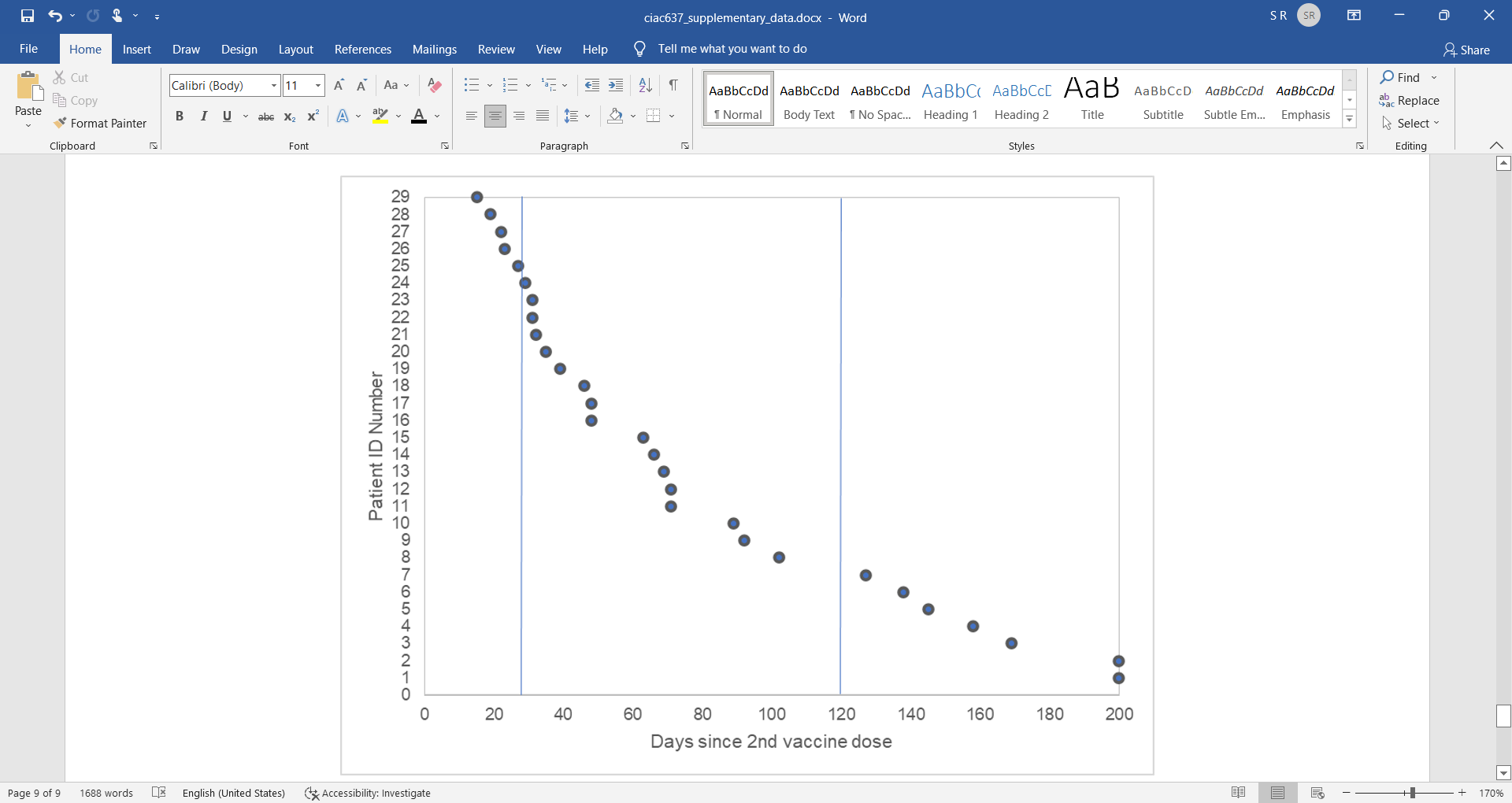Align text right
The image size is (1512, 803).
519,116
